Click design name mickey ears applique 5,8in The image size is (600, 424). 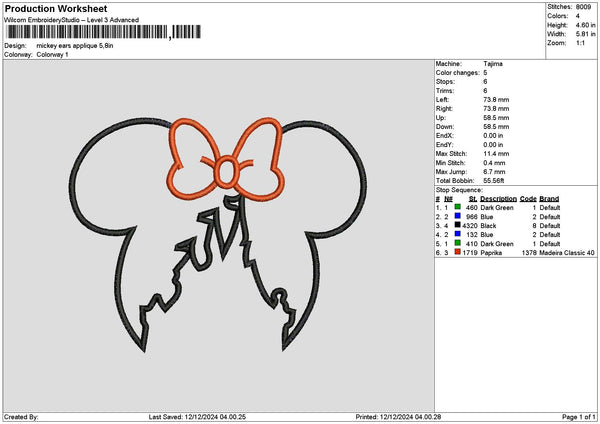(75, 46)
